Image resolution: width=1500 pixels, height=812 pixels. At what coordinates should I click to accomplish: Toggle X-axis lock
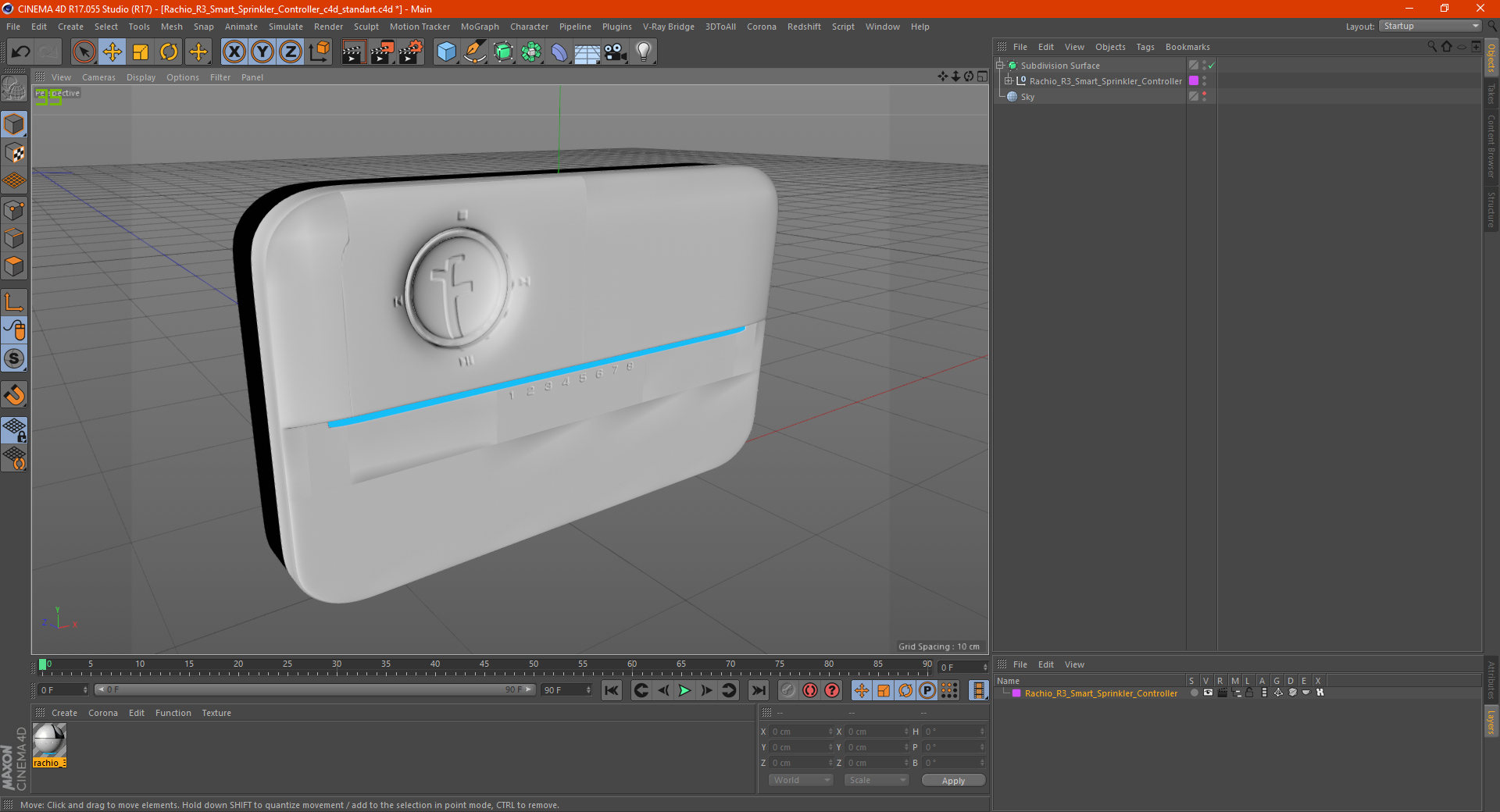234,52
